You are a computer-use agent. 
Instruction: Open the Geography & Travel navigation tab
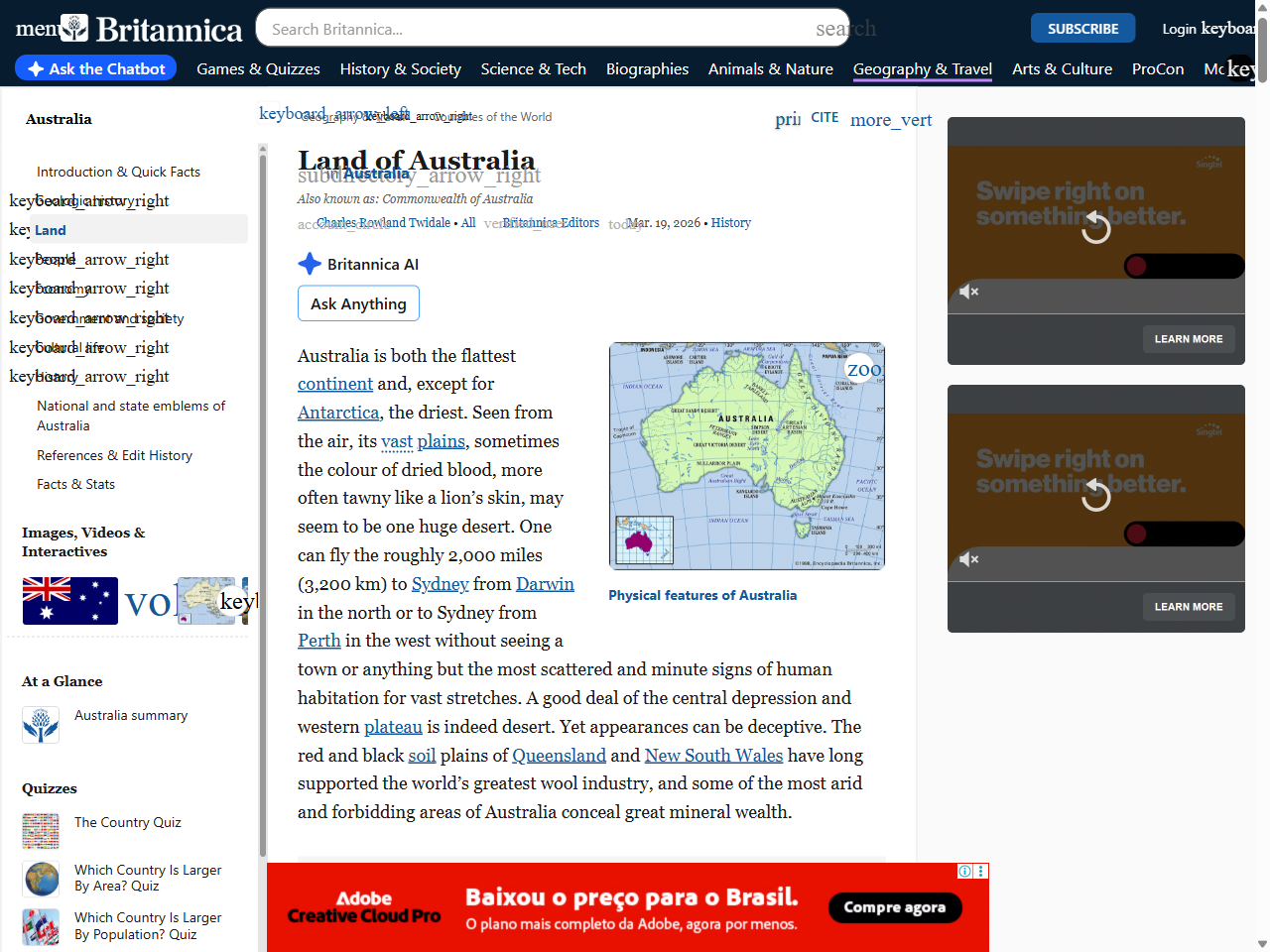922,69
